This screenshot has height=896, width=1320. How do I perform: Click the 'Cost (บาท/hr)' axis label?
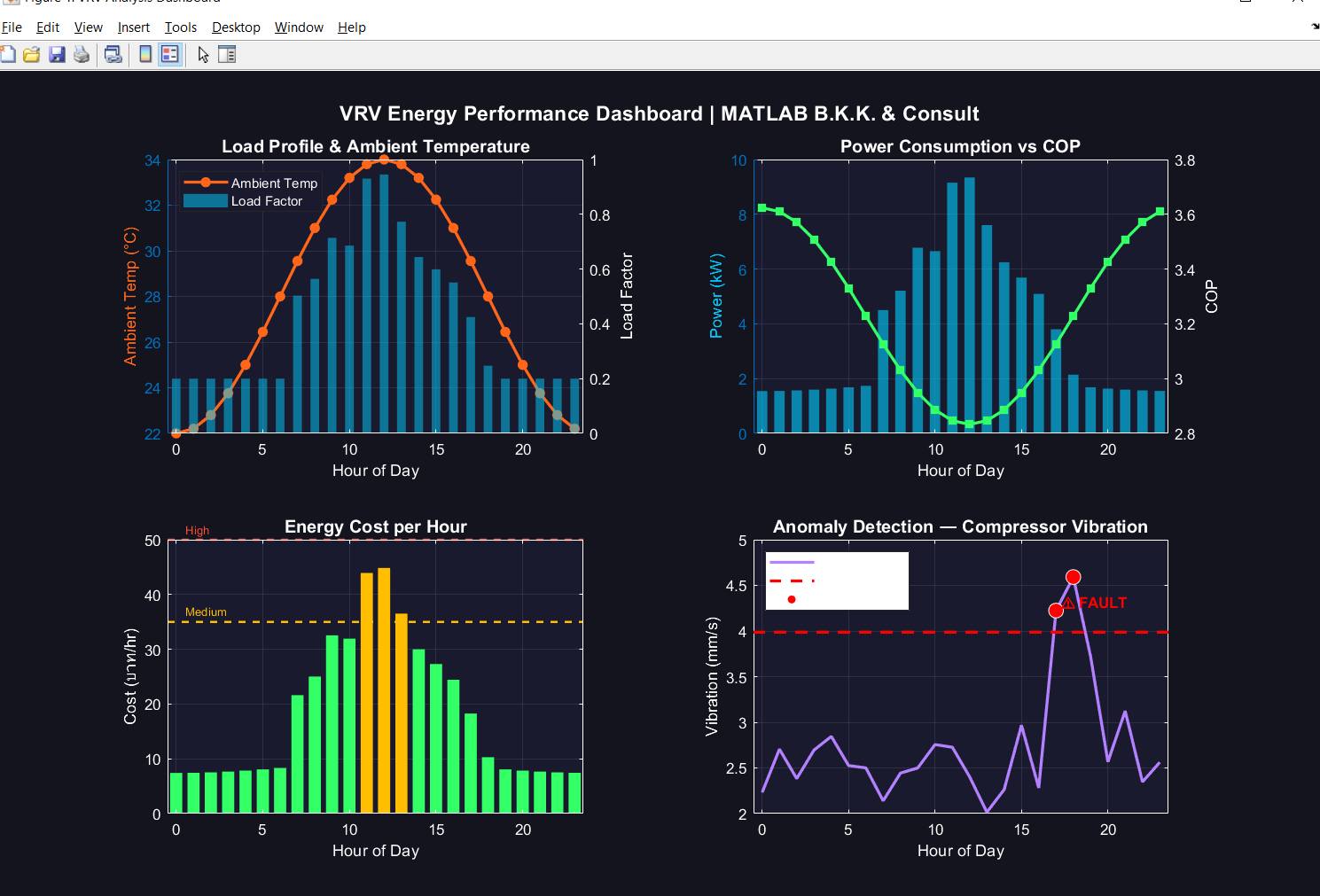tap(130, 676)
